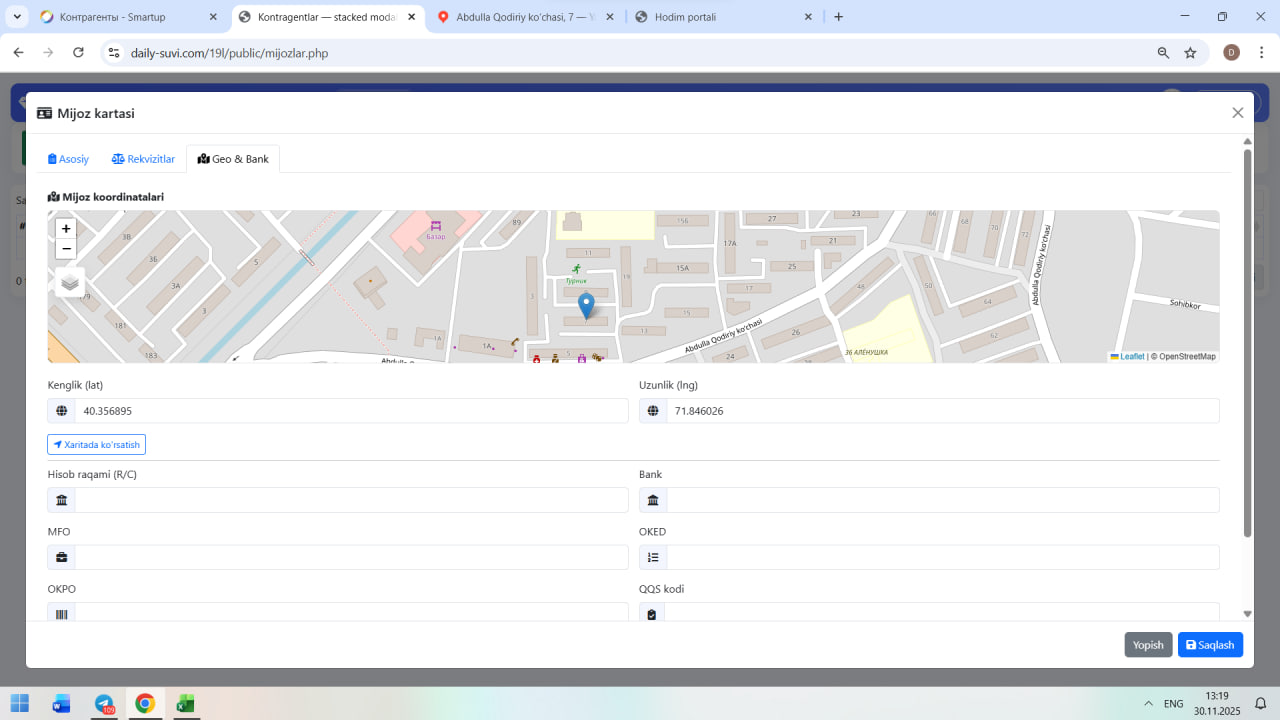Open Telegram from the taskbar
The height and width of the screenshot is (720, 1280).
pyautogui.click(x=104, y=703)
